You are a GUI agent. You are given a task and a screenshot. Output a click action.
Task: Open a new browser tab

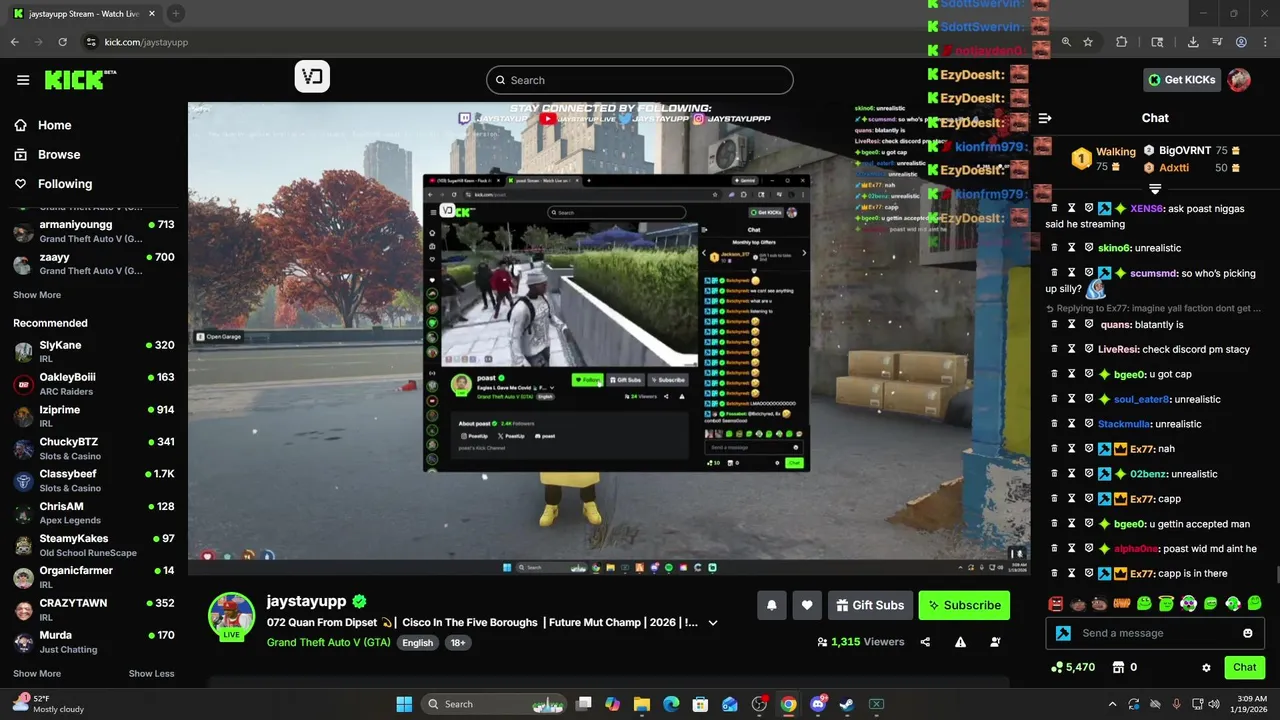tap(176, 13)
